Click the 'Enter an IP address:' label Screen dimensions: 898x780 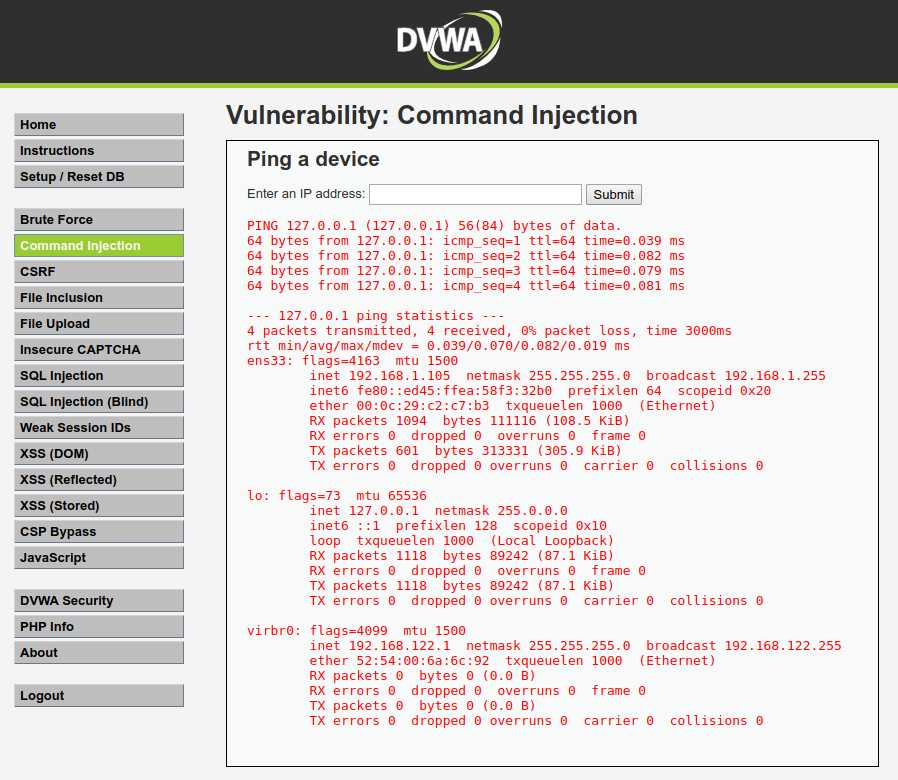(x=306, y=194)
